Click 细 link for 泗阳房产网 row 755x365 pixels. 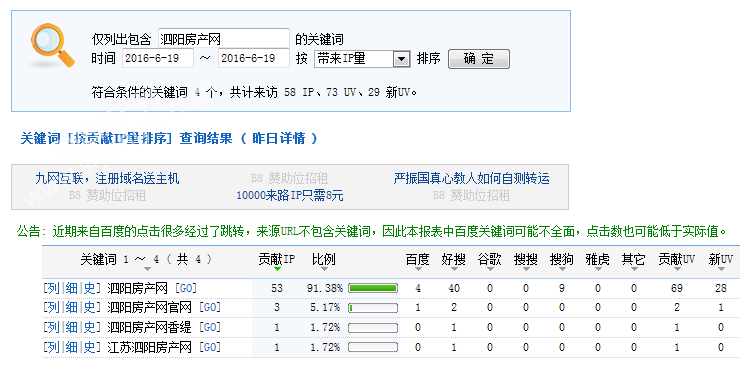tap(72, 288)
